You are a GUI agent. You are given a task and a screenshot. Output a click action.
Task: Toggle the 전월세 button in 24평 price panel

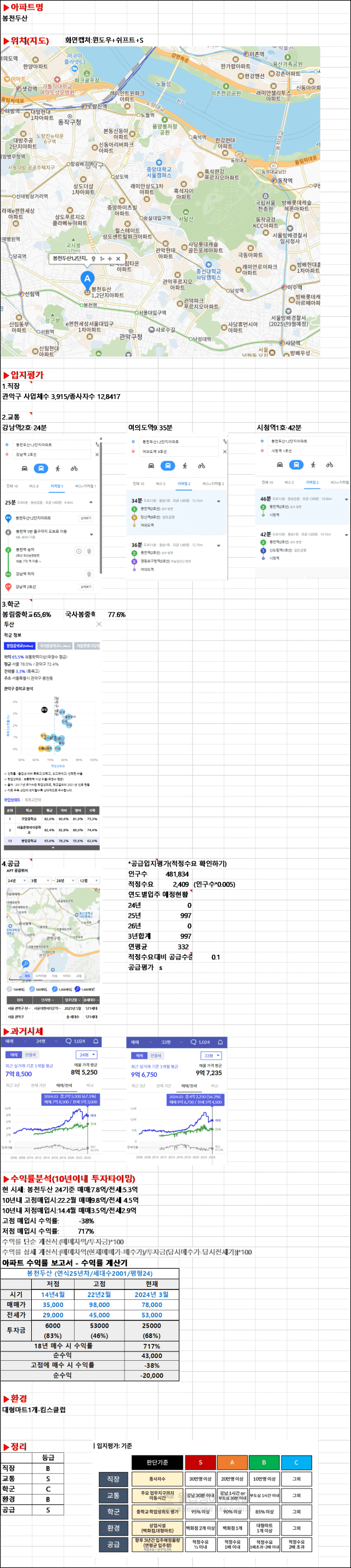click(31, 1055)
